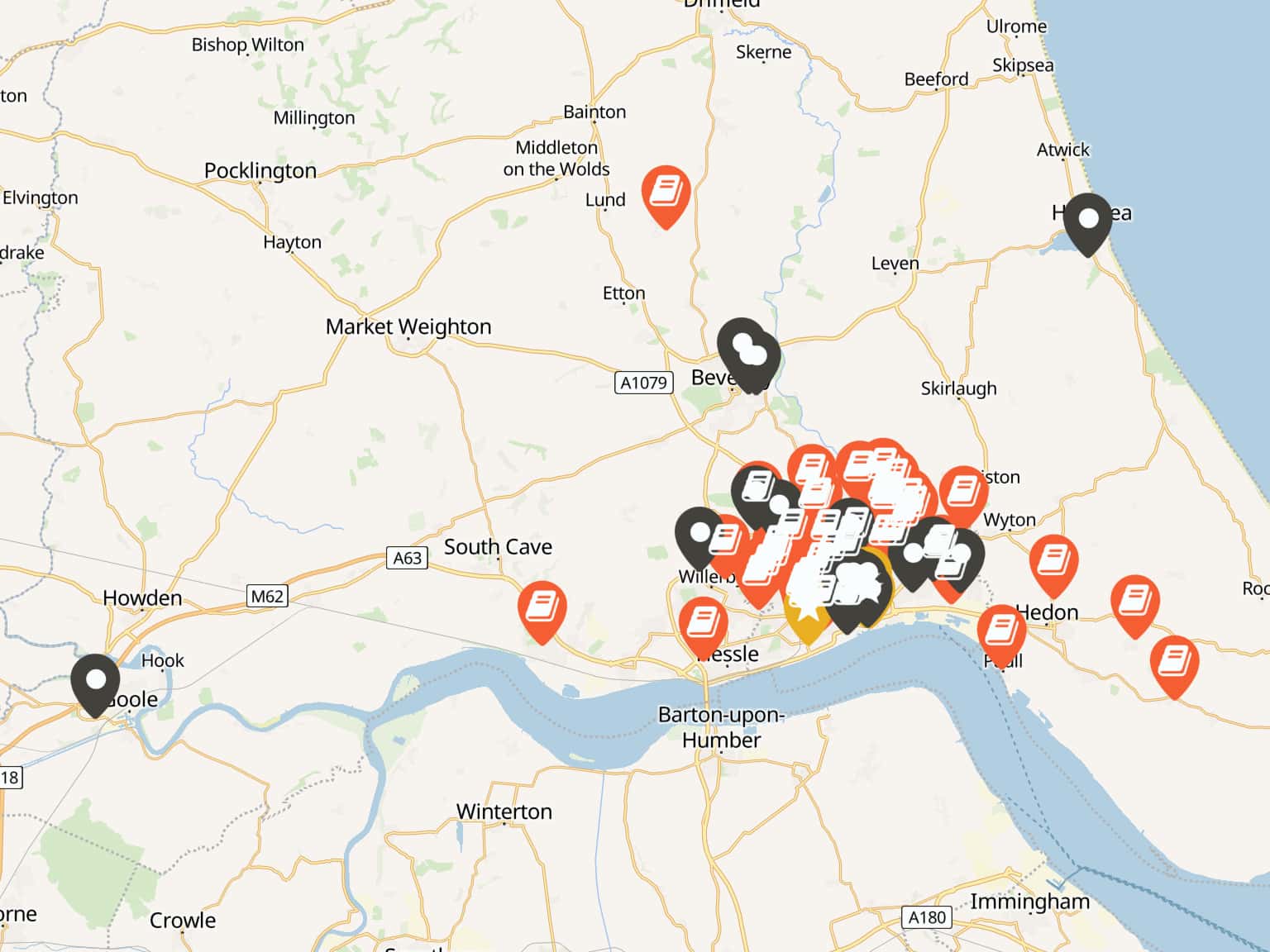Open the orange book marker at Hessle

(x=703, y=626)
